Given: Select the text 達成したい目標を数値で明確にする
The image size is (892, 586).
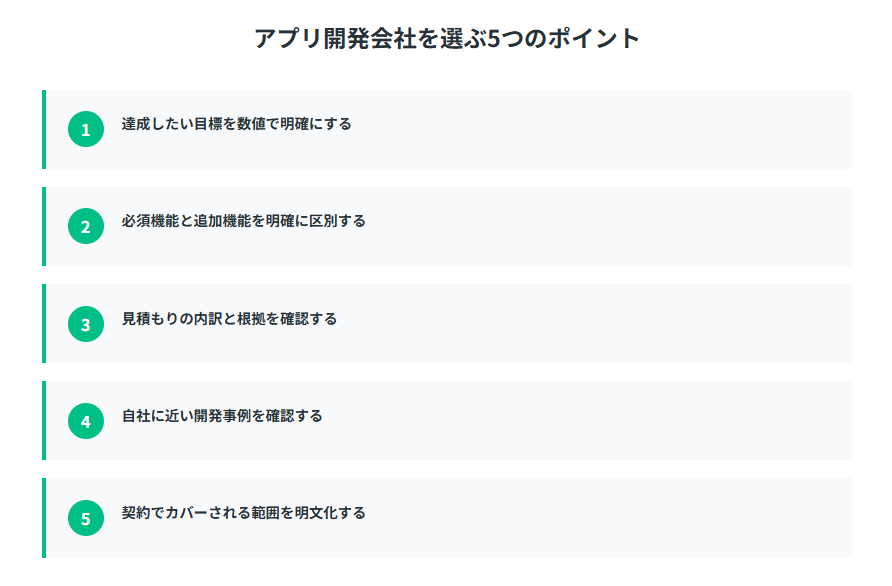Looking at the screenshot, I should tap(236, 124).
